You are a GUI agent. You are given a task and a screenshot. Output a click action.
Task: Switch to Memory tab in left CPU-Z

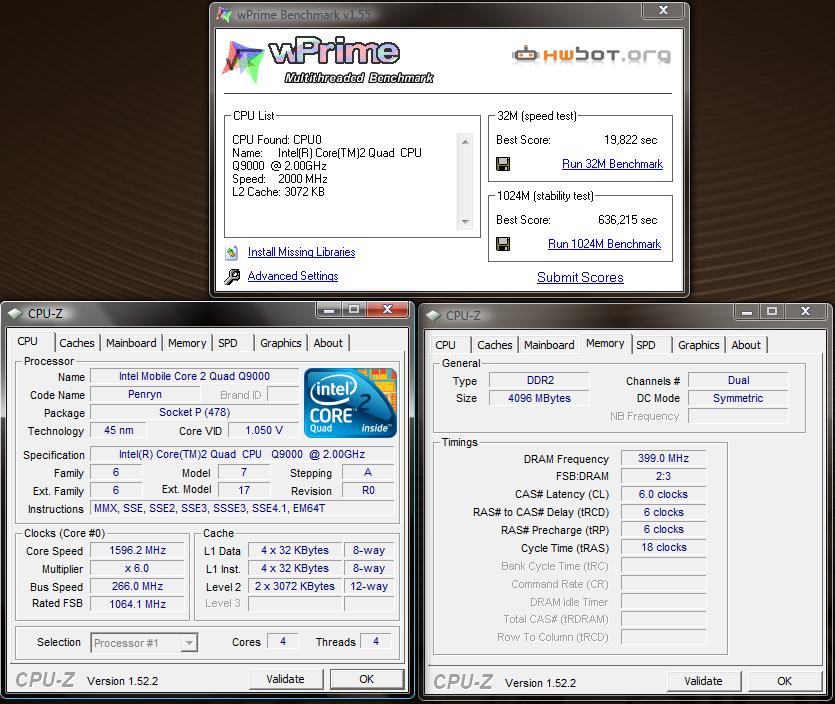click(x=187, y=343)
